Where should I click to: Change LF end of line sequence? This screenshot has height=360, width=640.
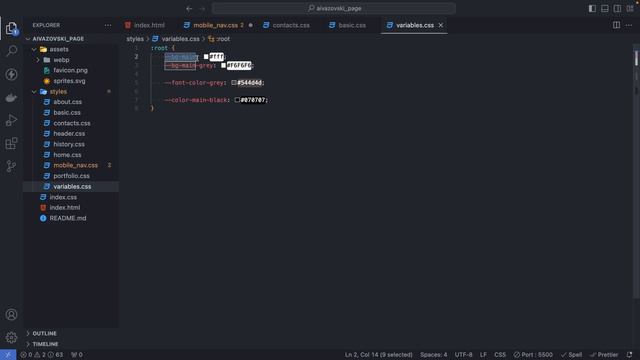483,355
